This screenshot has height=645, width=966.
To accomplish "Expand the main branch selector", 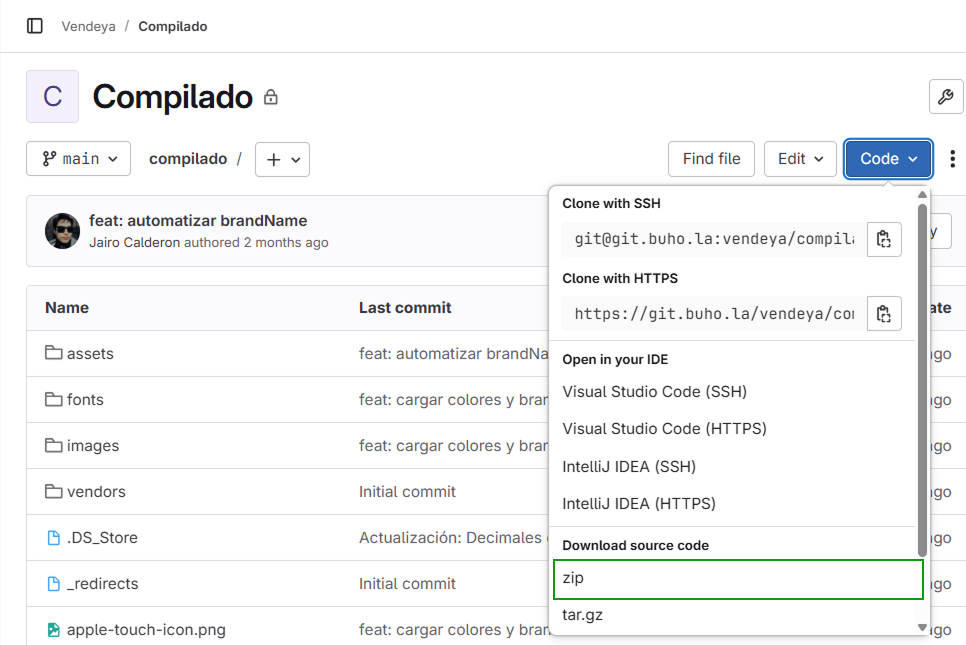I will (79, 159).
